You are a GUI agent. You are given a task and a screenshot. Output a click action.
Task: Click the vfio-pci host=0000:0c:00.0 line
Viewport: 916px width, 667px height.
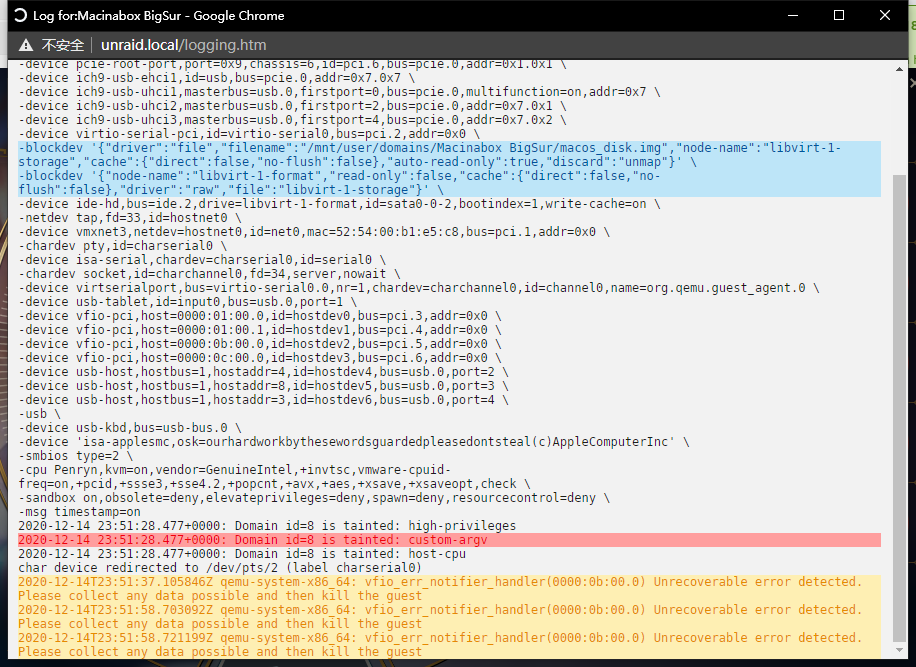[260, 358]
